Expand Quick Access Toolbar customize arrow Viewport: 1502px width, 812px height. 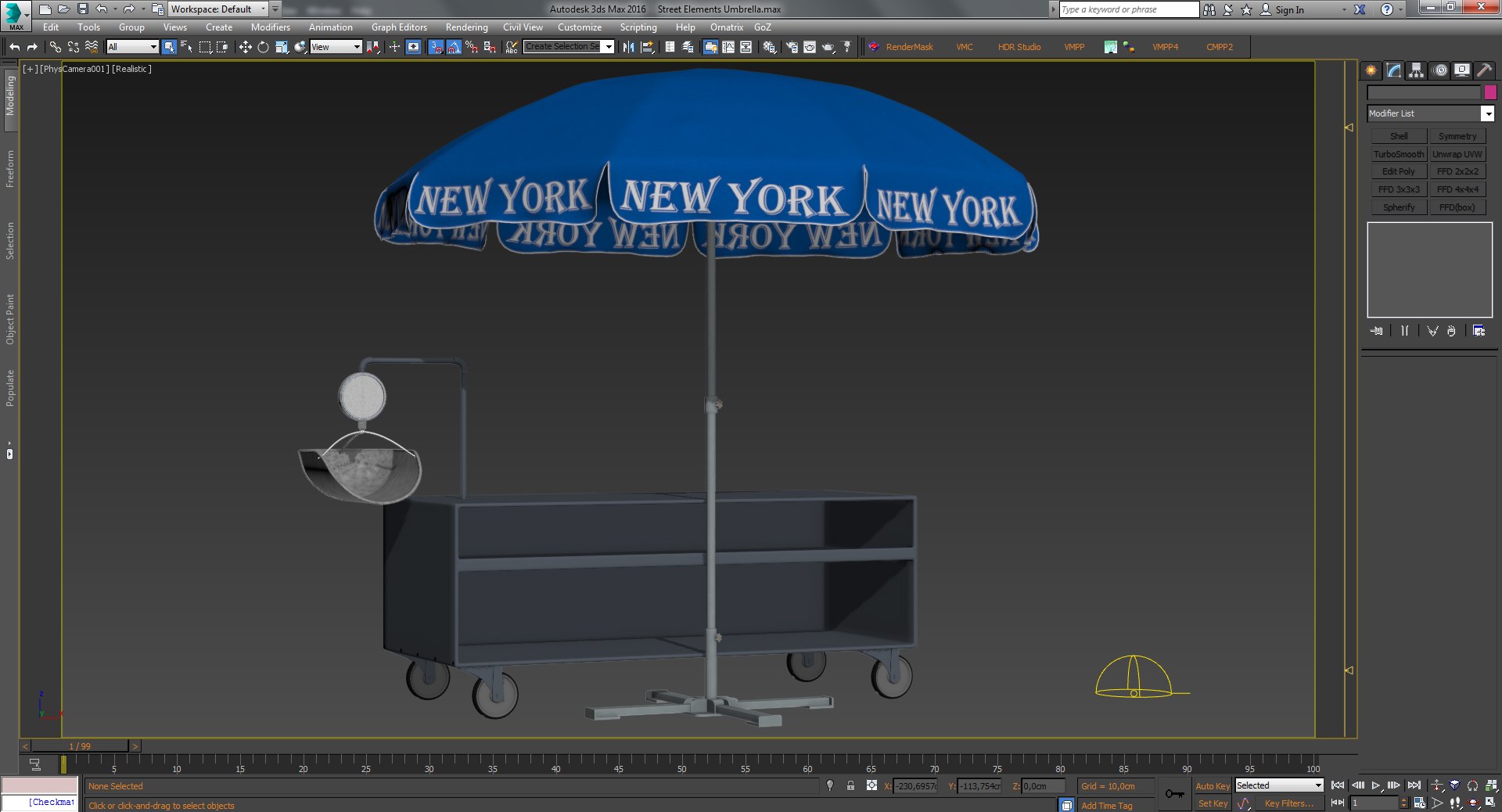click(275, 9)
